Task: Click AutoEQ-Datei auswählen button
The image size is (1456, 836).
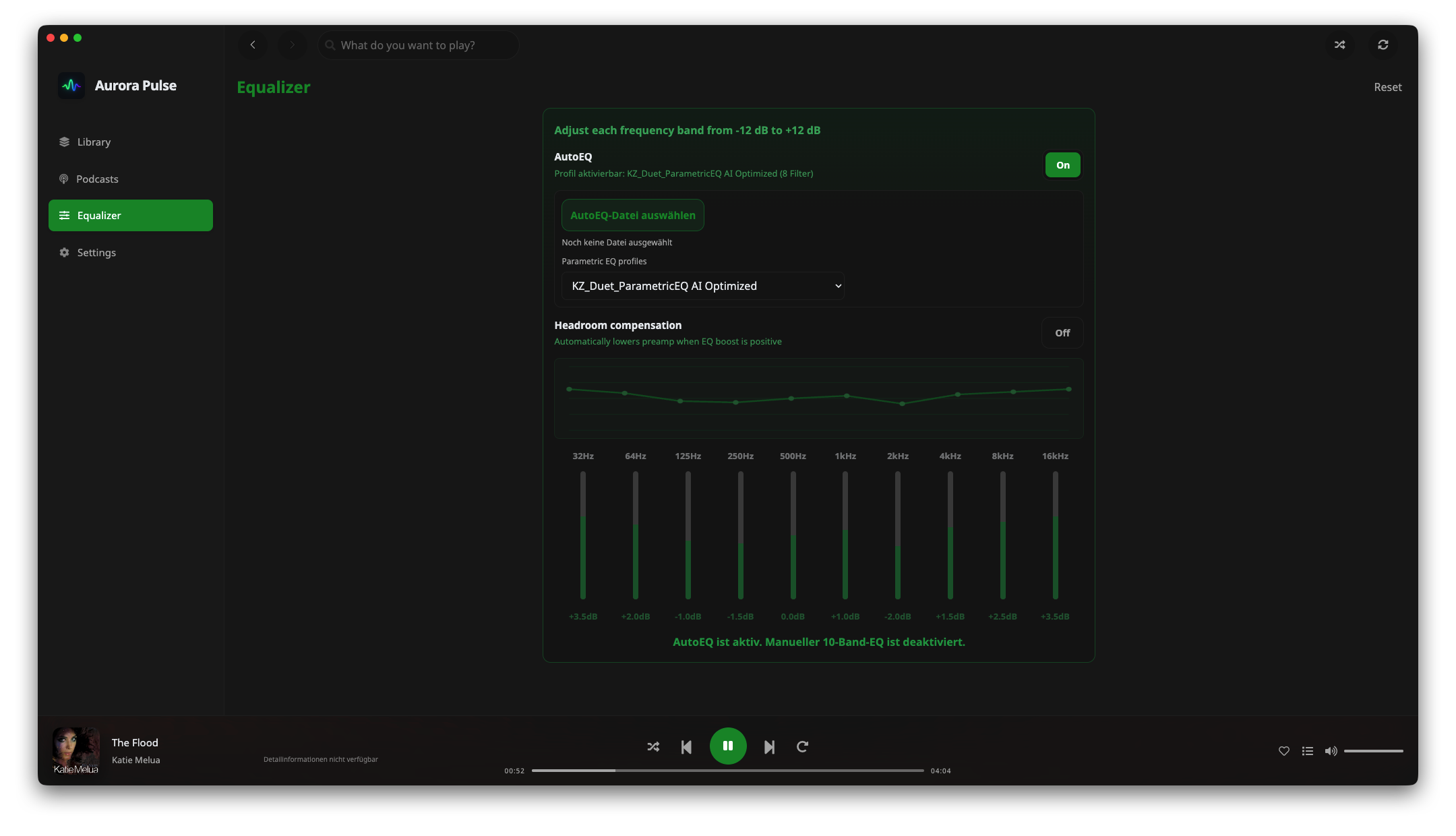Action: [x=633, y=215]
